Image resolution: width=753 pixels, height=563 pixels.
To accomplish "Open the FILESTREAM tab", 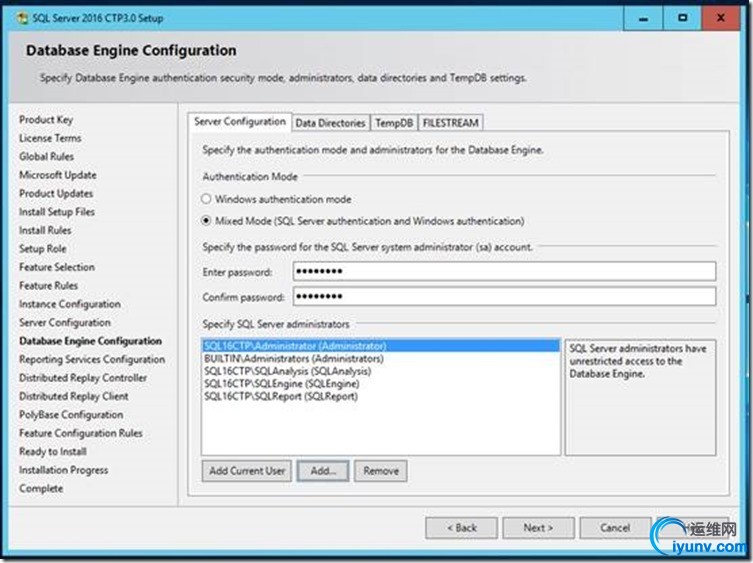I will click(x=450, y=123).
